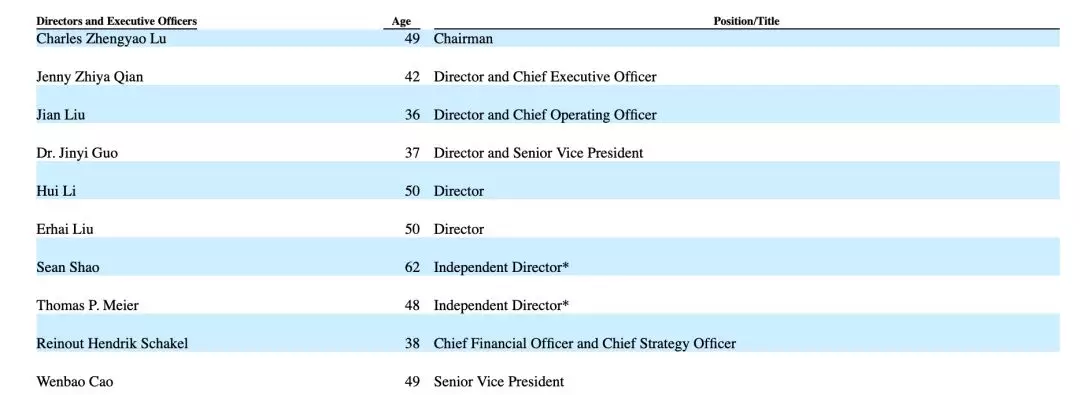Screen dimensions: 1080x395
Task: Click the Directors and Executive Officers header
Action: pyautogui.click(x=116, y=21)
